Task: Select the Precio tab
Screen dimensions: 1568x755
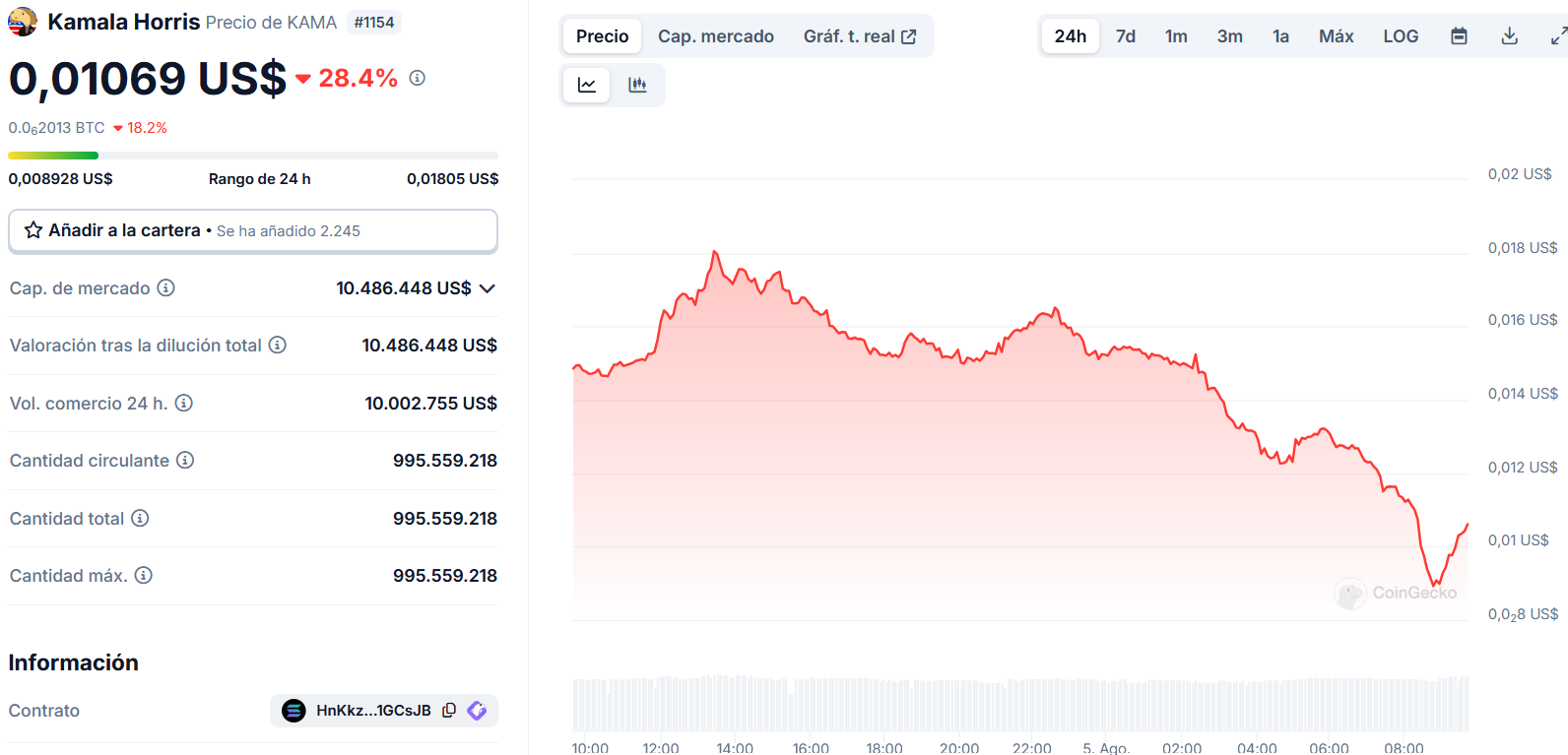Action: pos(602,36)
